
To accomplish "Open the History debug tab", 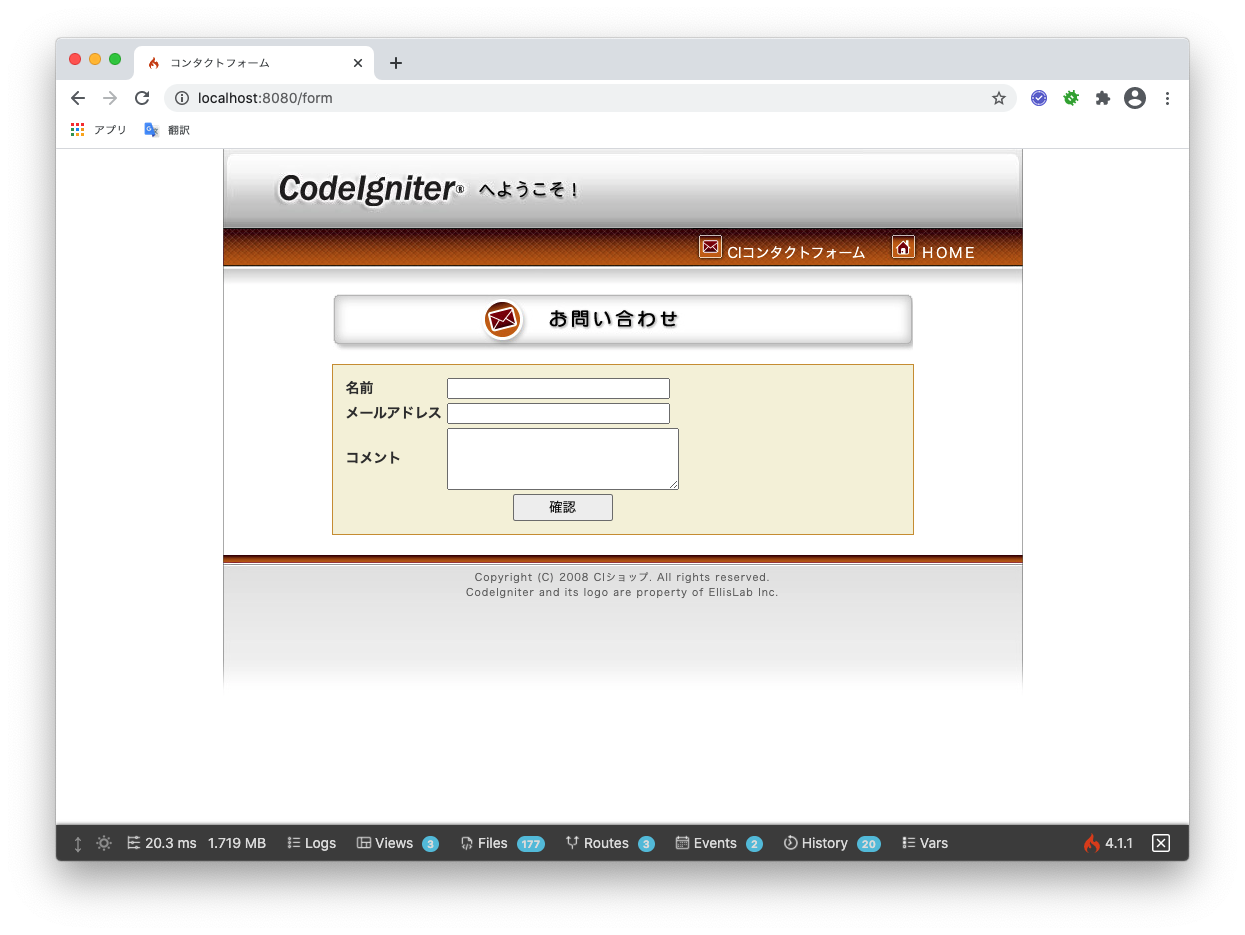I will coord(832,843).
